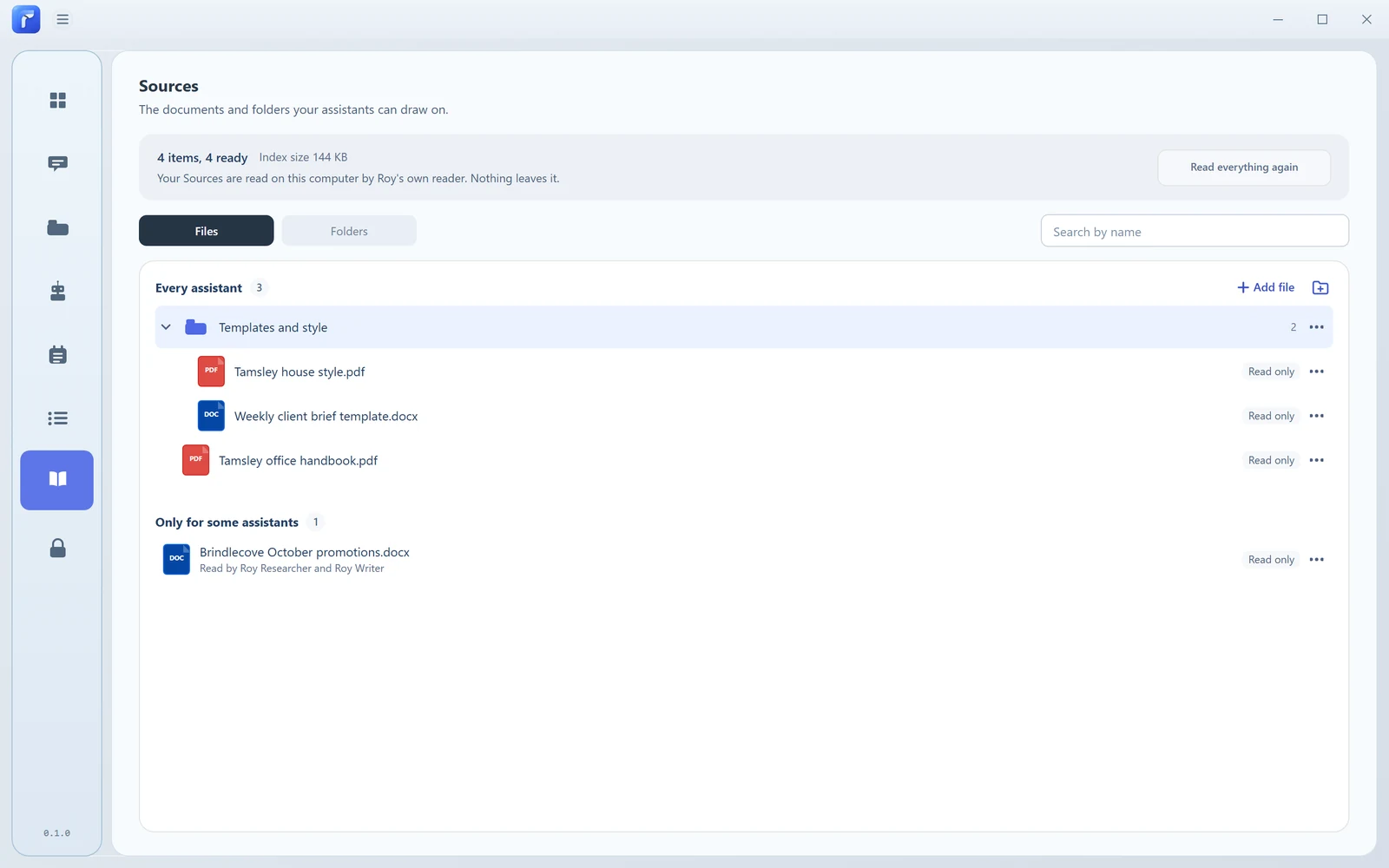Click the Every assistant section heading
The height and width of the screenshot is (868, 1389).
(199, 288)
